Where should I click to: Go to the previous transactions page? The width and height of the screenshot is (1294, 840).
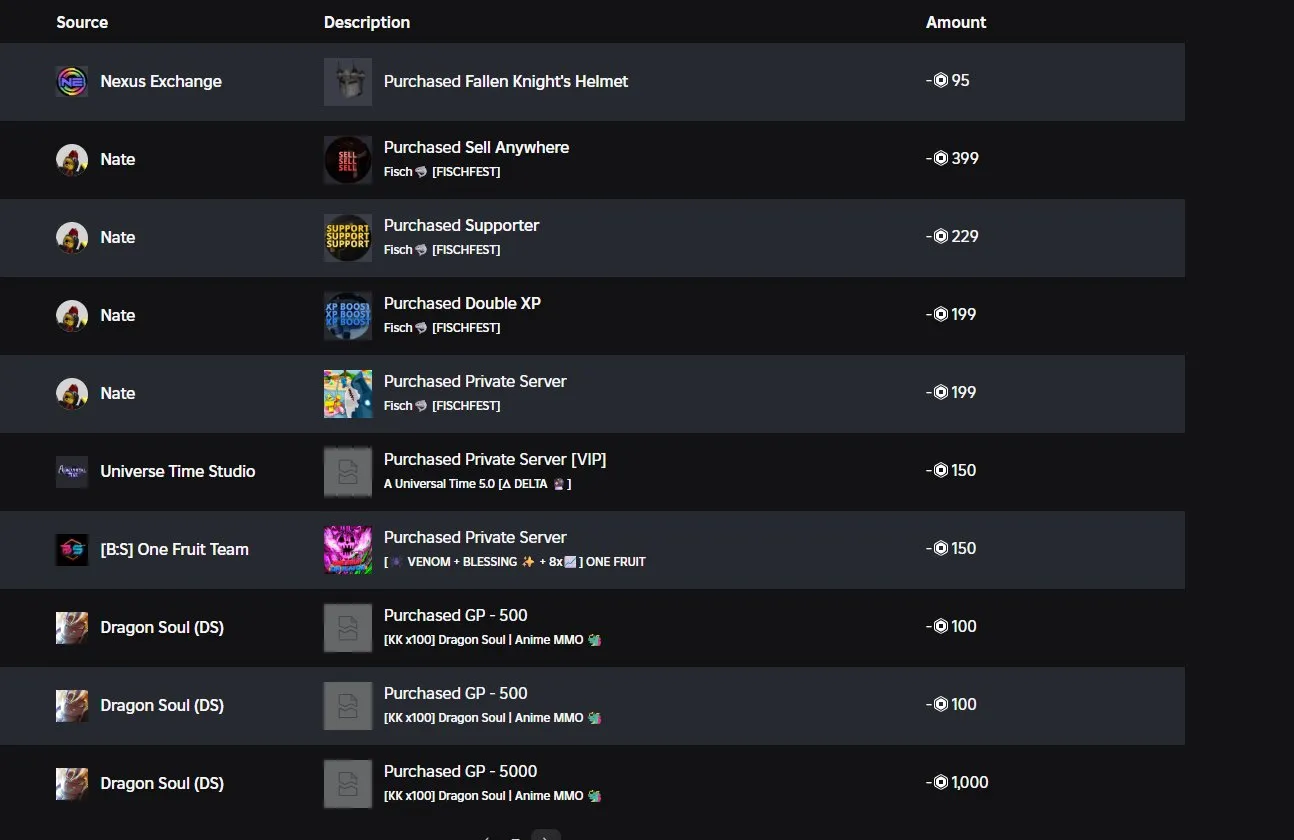(489, 838)
